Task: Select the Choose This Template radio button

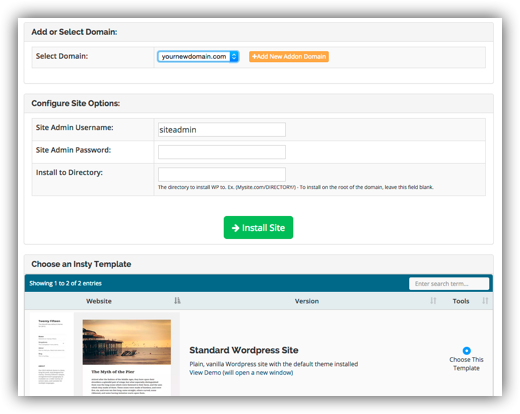Action: (x=466, y=351)
